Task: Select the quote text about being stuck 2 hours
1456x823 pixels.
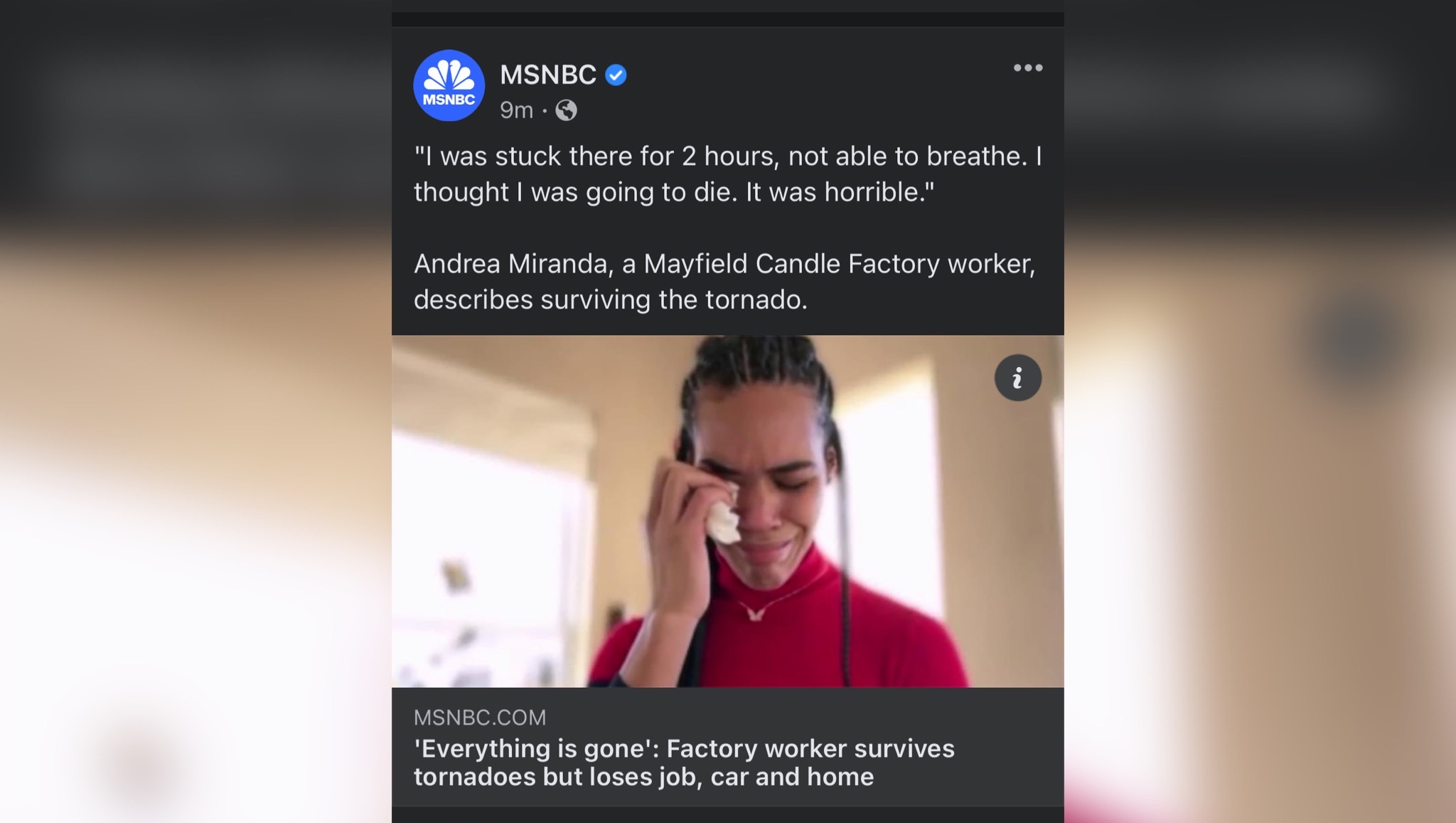Action: pyautogui.click(x=727, y=174)
